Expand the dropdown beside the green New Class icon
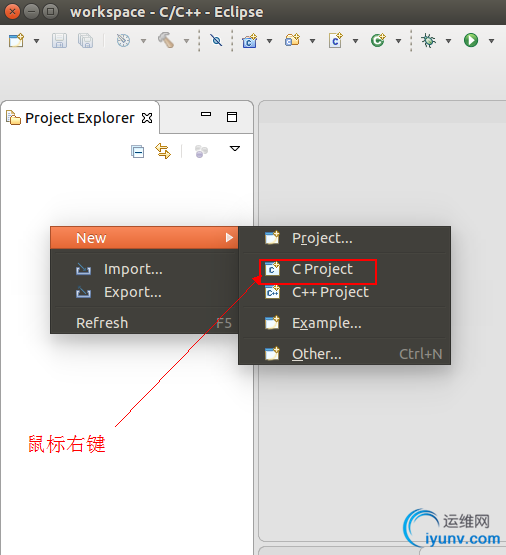Image resolution: width=506 pixels, height=555 pixels. [x=398, y=41]
